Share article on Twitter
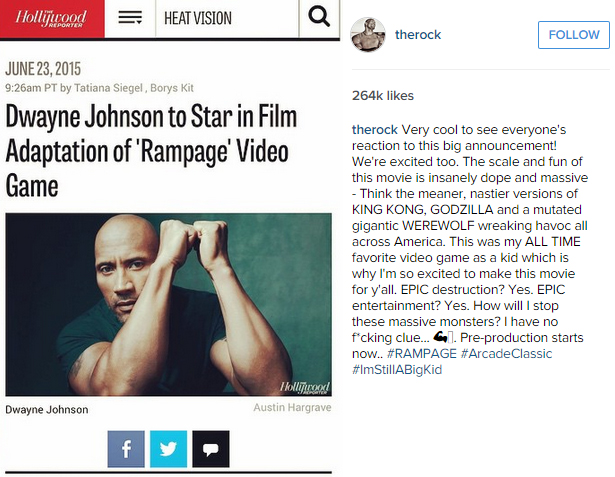The width and height of the screenshot is (615, 477). click(x=169, y=449)
